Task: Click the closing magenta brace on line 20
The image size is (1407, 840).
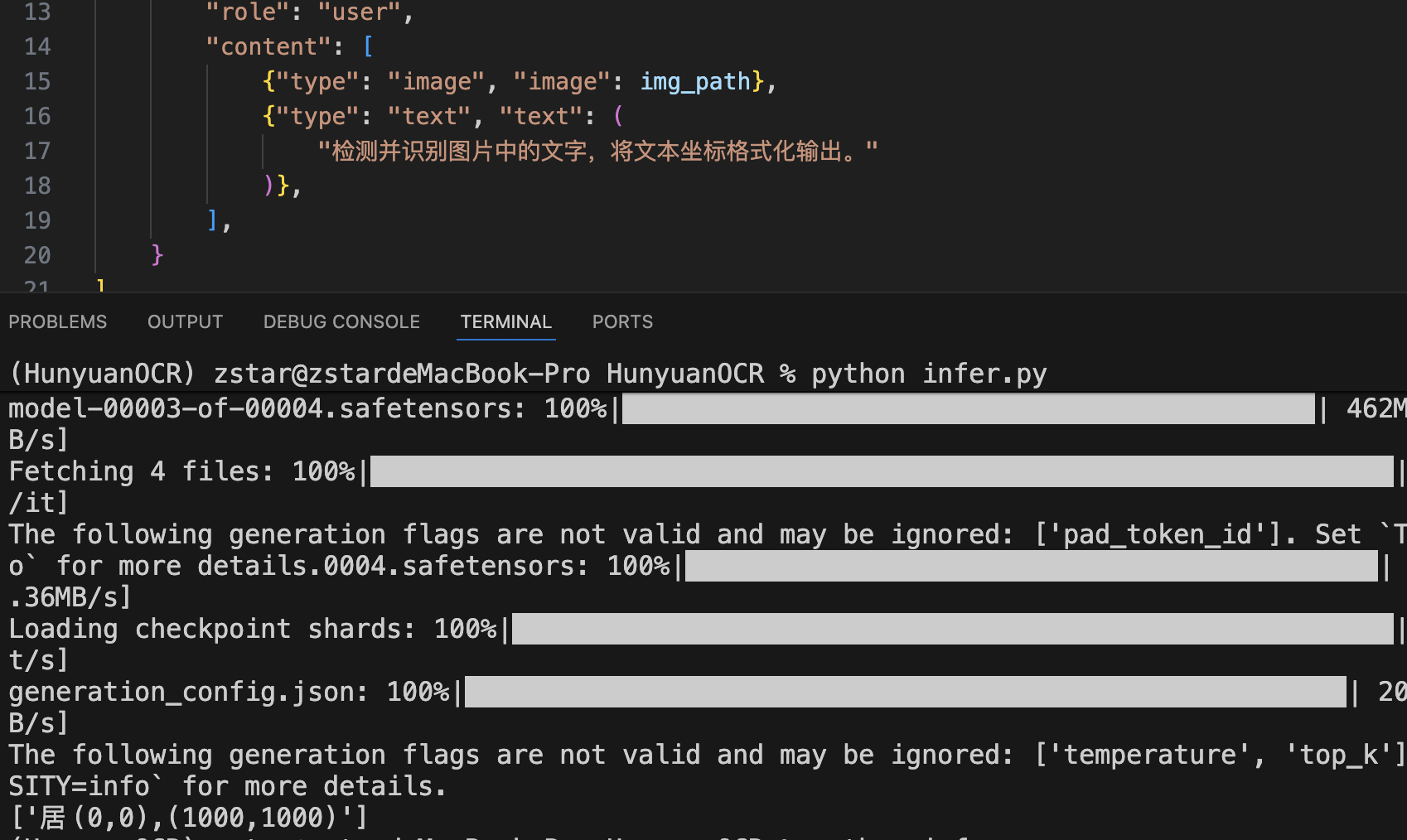Action: [157, 255]
